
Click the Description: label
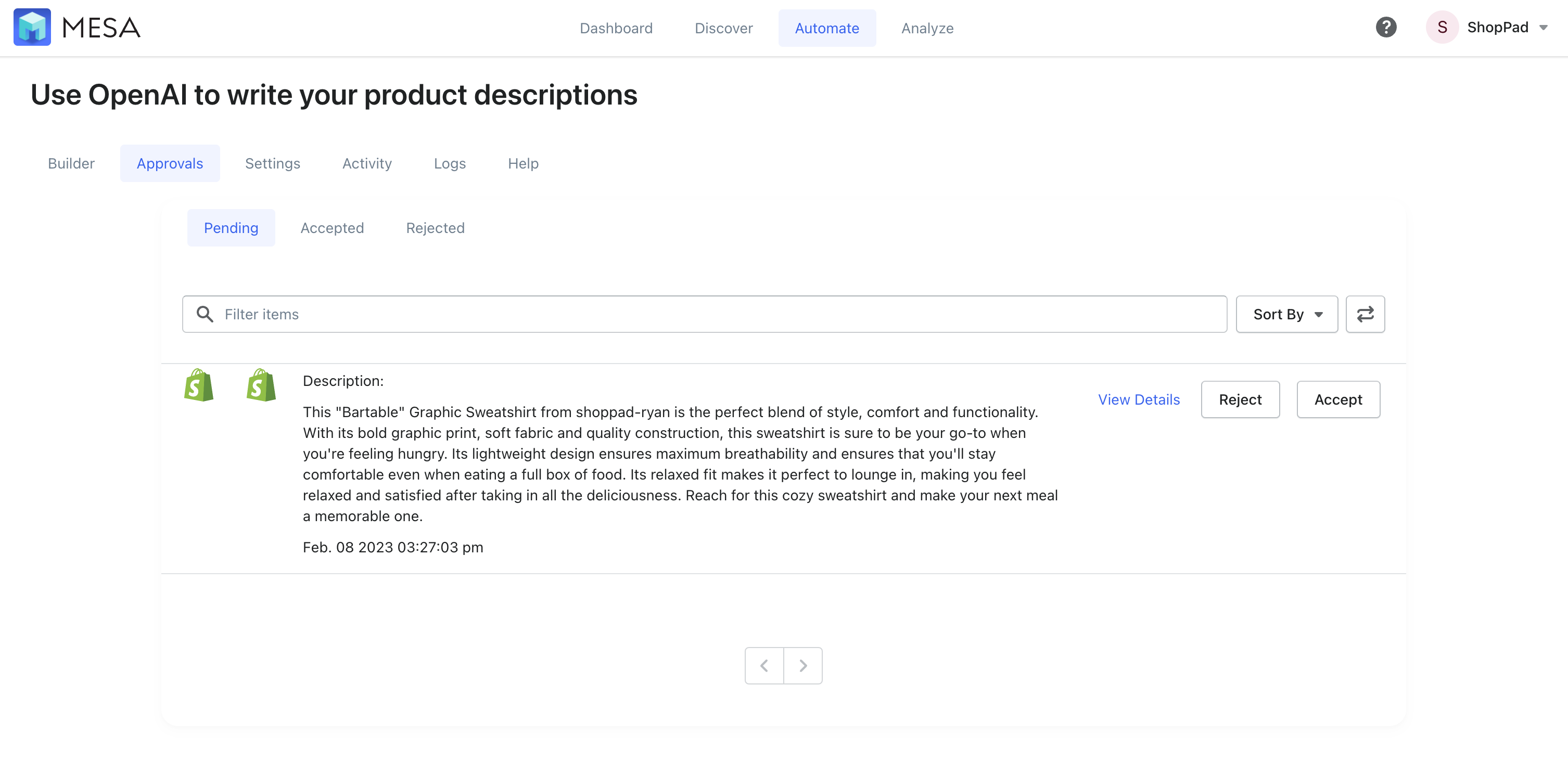pyautogui.click(x=343, y=381)
